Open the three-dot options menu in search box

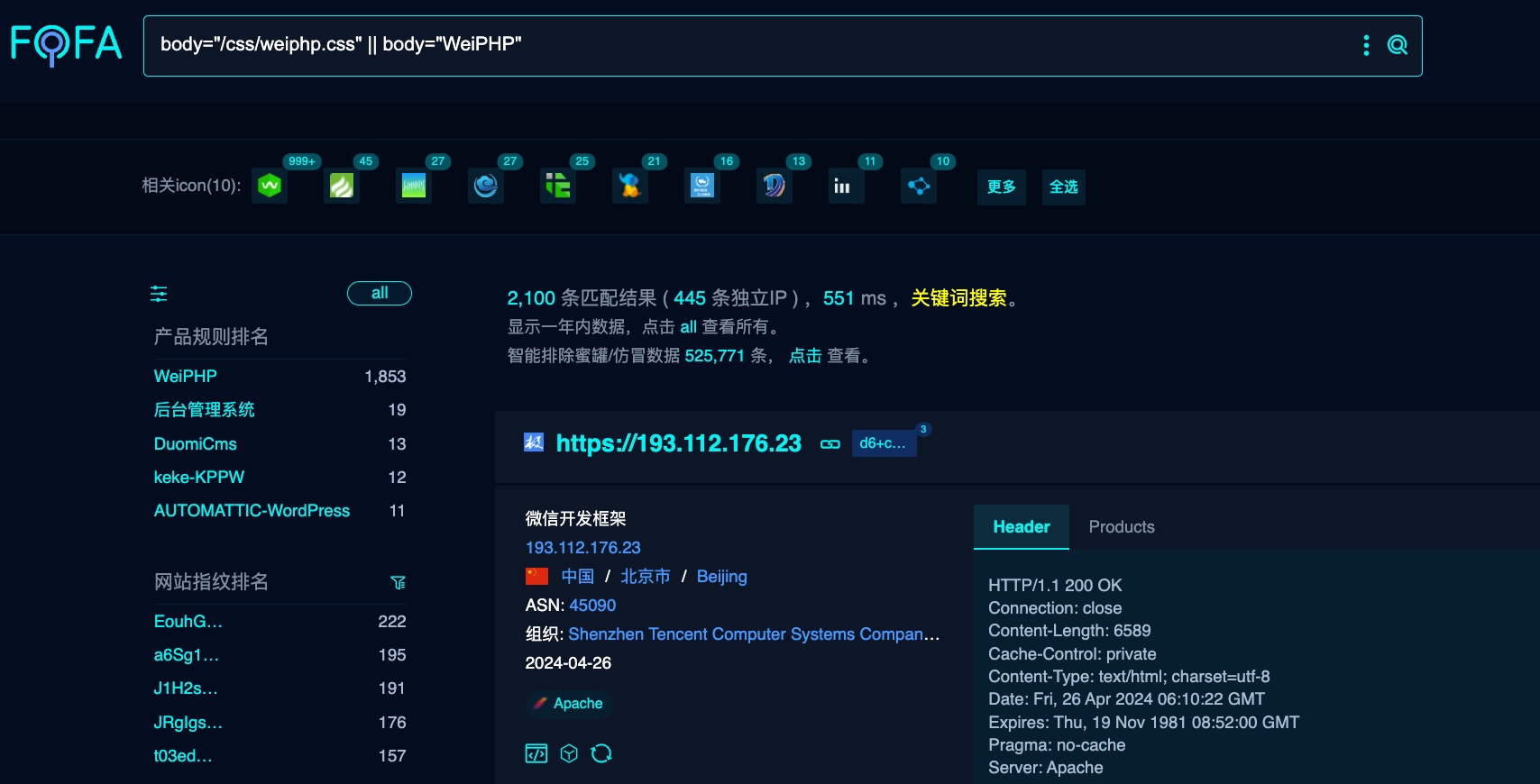tap(1366, 45)
